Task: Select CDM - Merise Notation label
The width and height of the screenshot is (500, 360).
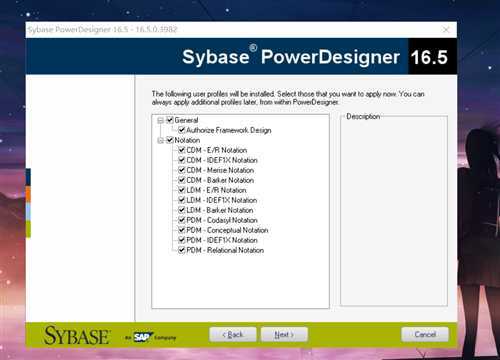Action: click(220, 170)
